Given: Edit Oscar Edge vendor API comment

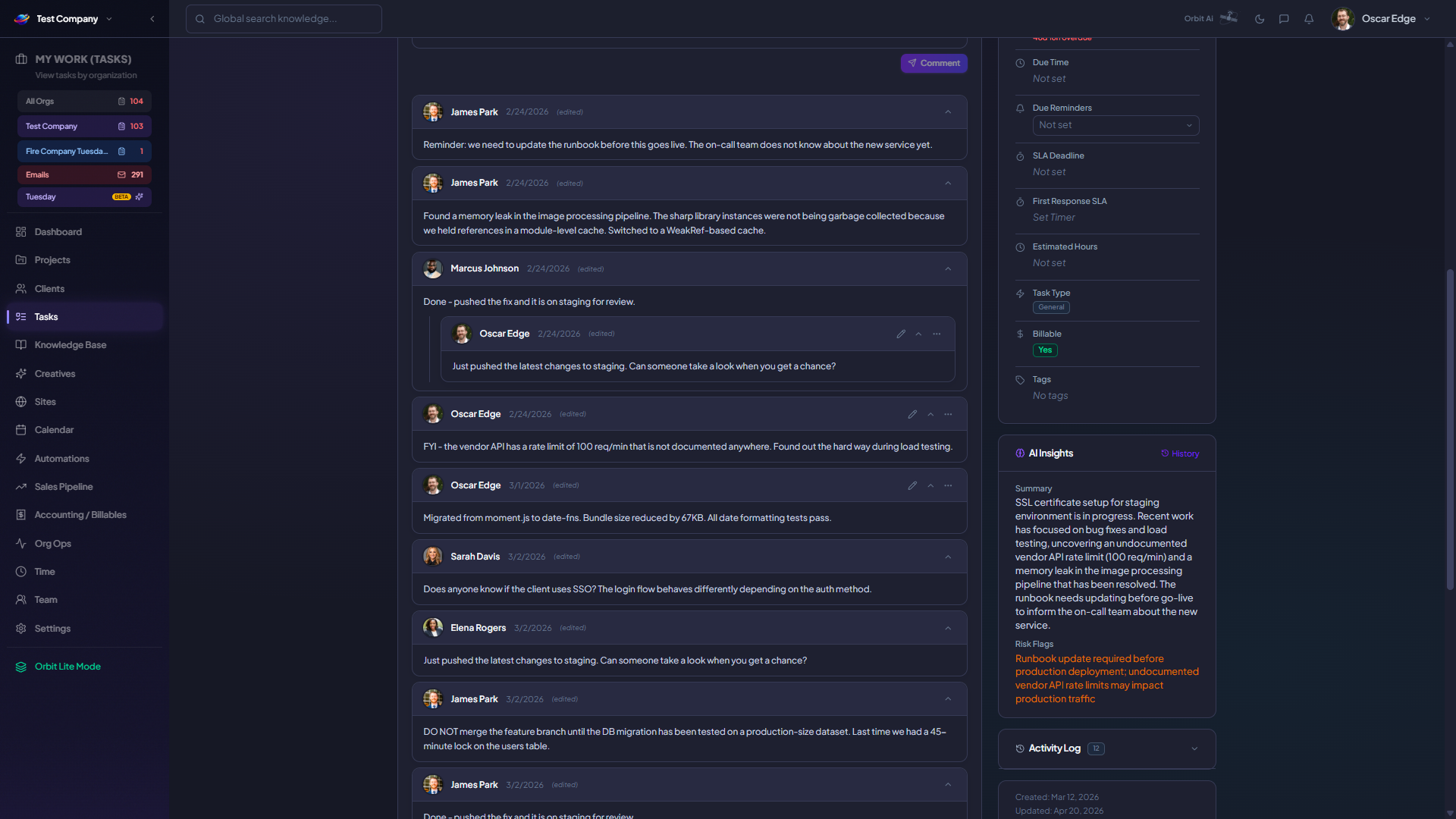Looking at the screenshot, I should coord(912,414).
